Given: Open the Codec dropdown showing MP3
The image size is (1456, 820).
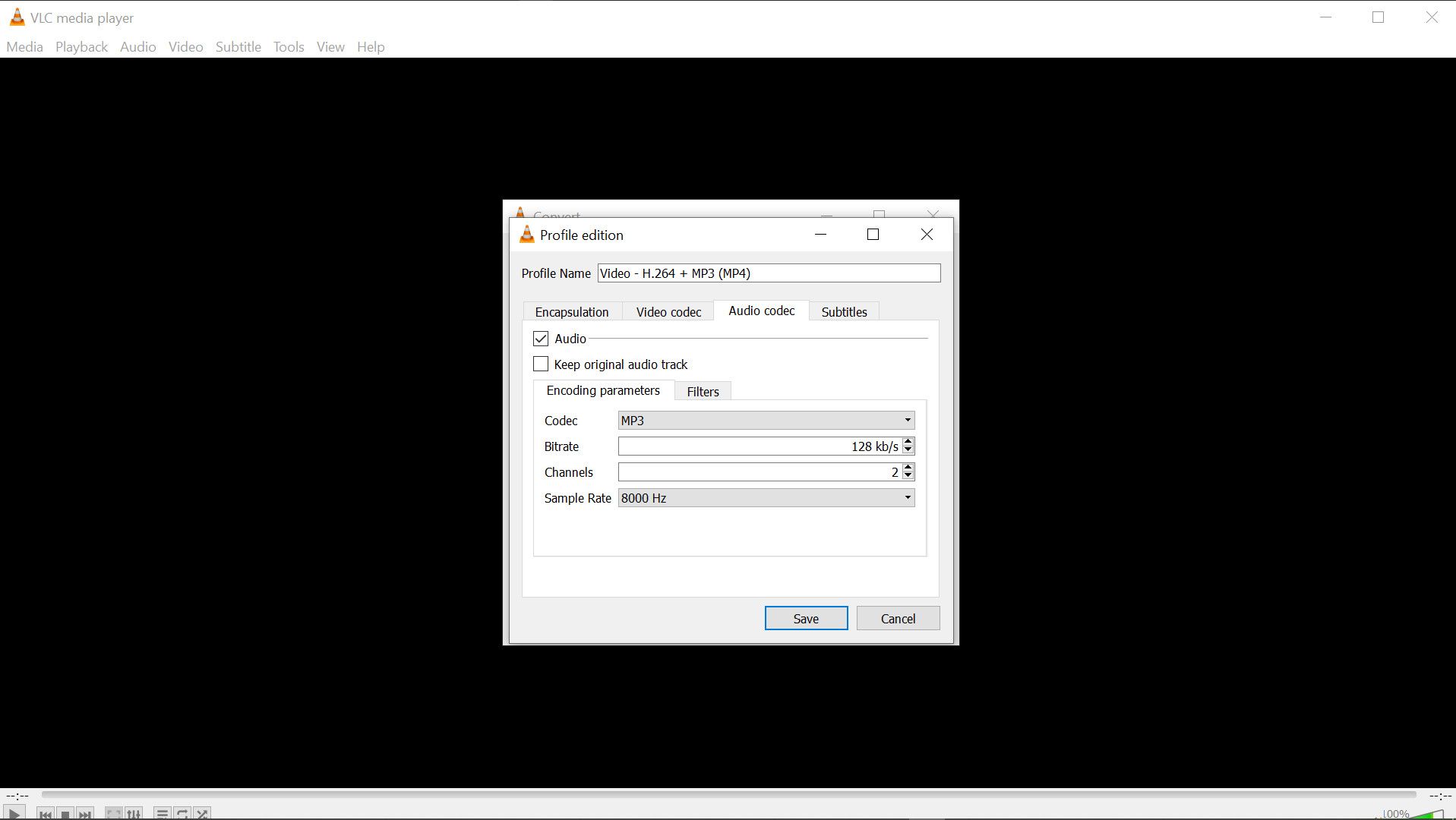Looking at the screenshot, I should pyautogui.click(x=766, y=421).
